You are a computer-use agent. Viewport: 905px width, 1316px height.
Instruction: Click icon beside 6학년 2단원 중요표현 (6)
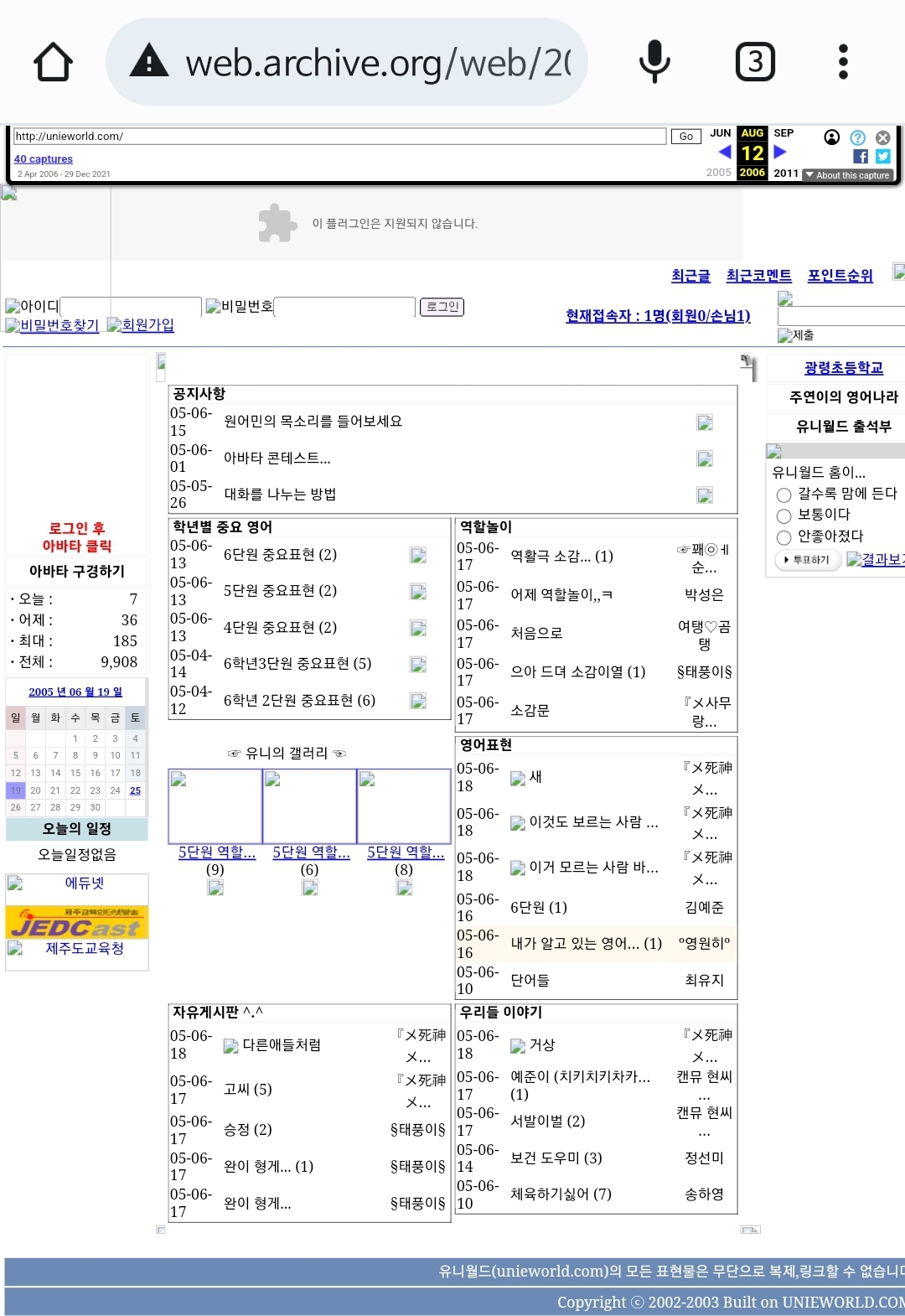tap(418, 701)
